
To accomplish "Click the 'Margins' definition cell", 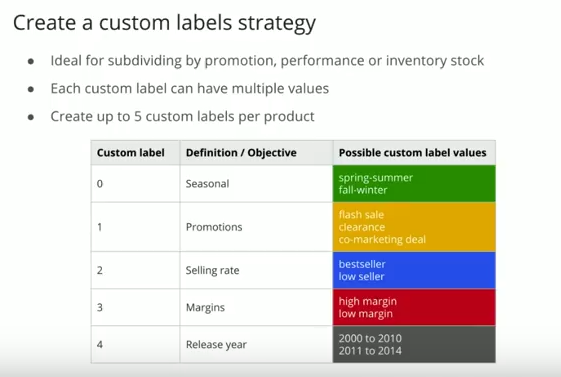I will coord(257,308).
